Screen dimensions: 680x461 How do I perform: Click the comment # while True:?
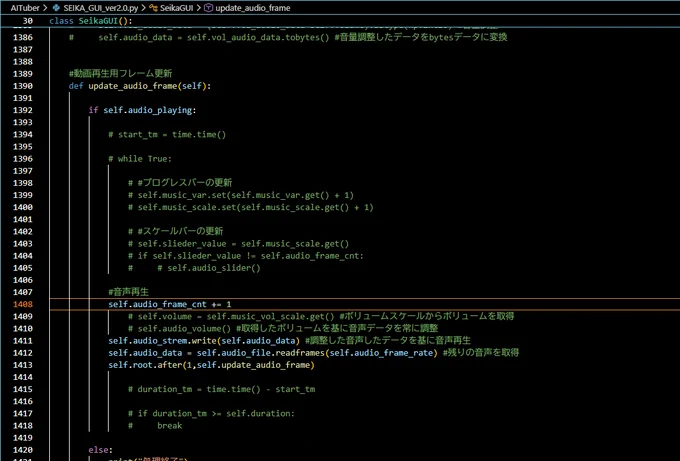coord(140,159)
